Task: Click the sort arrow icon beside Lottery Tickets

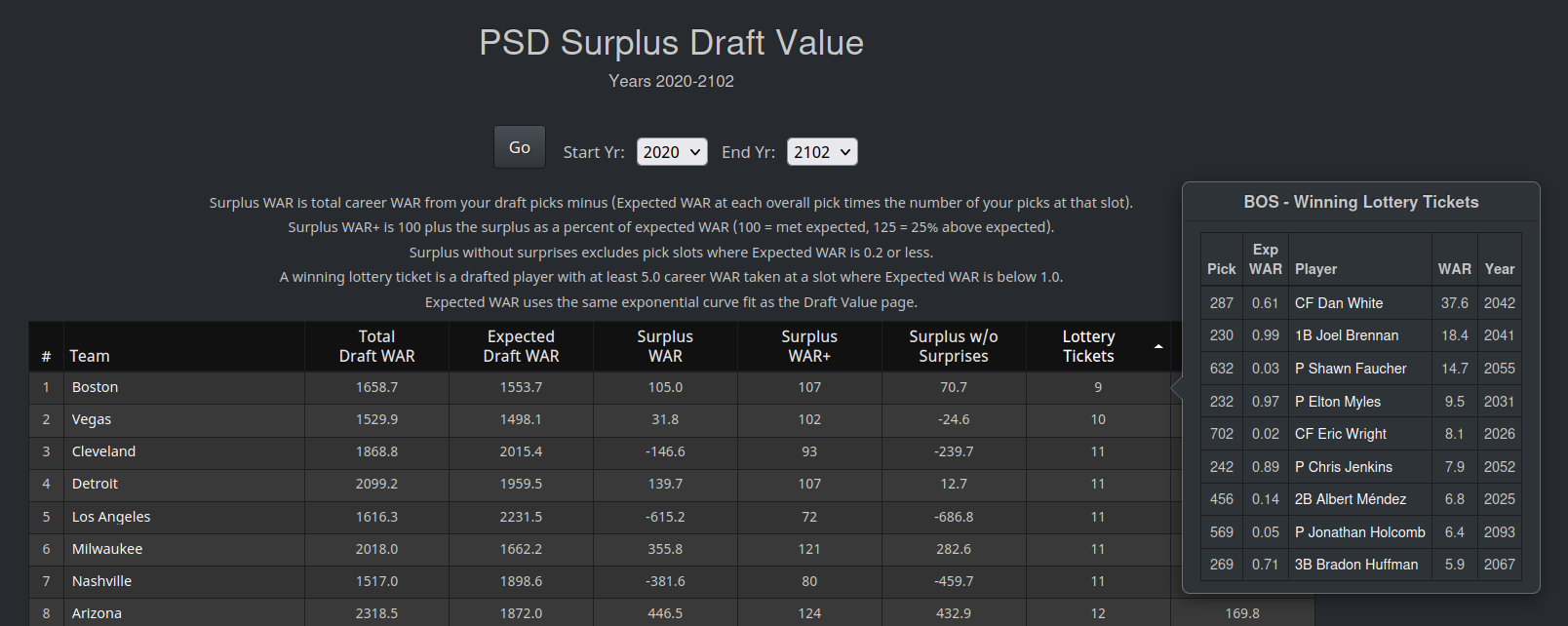Action: [1157, 347]
